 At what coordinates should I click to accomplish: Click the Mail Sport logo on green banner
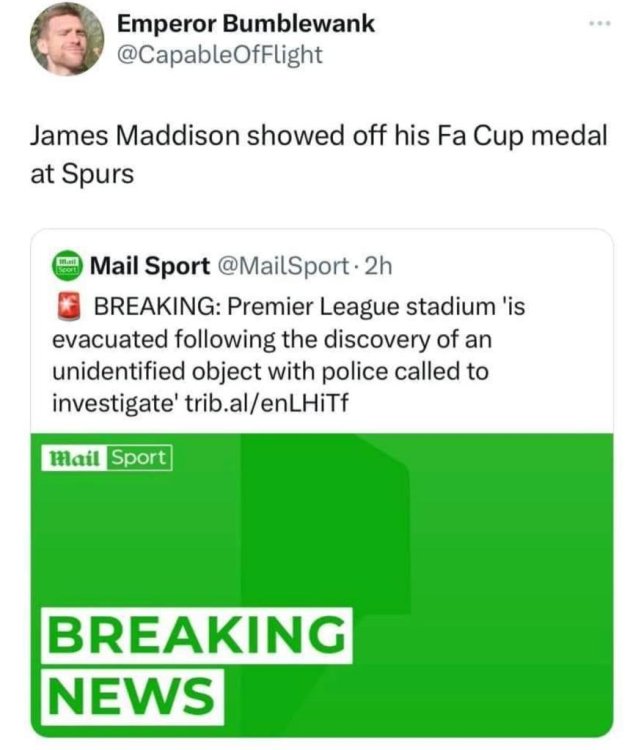pyautogui.click(x=107, y=458)
